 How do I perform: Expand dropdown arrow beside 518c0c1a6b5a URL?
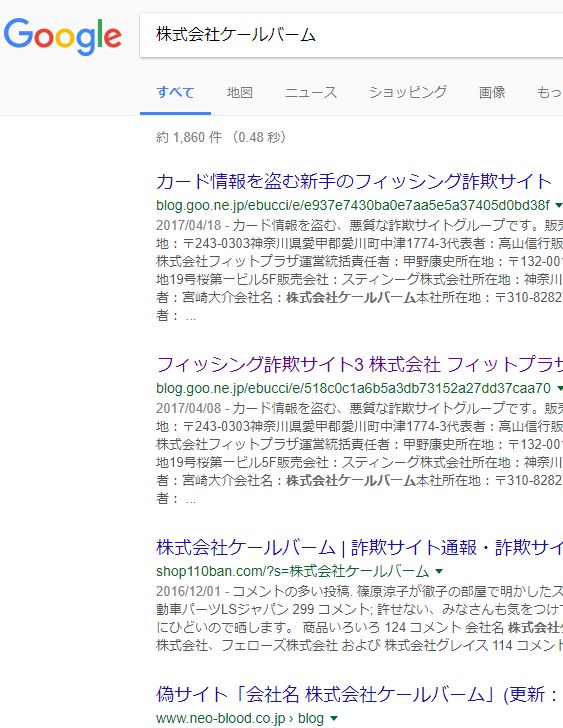pyautogui.click(x=559, y=388)
